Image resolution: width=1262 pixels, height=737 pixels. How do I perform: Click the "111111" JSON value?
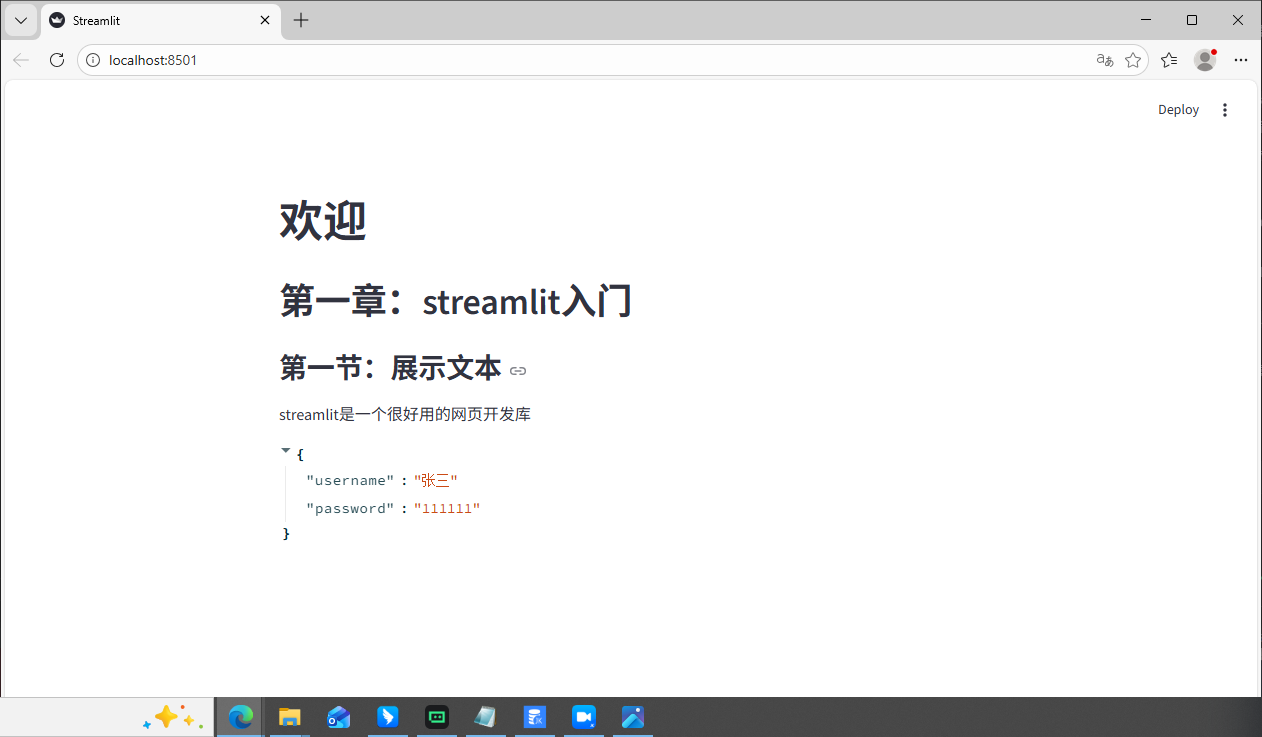(x=447, y=509)
